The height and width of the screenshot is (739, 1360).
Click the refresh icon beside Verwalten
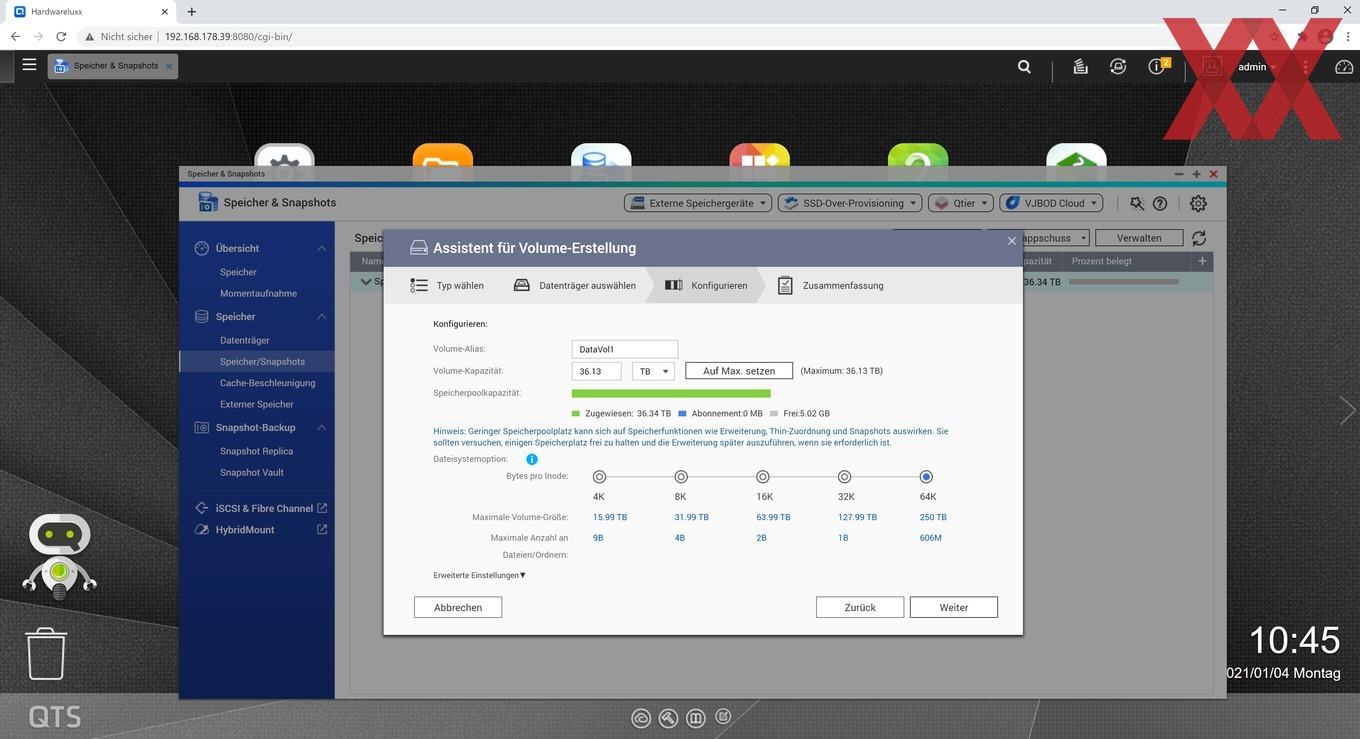(x=1199, y=238)
